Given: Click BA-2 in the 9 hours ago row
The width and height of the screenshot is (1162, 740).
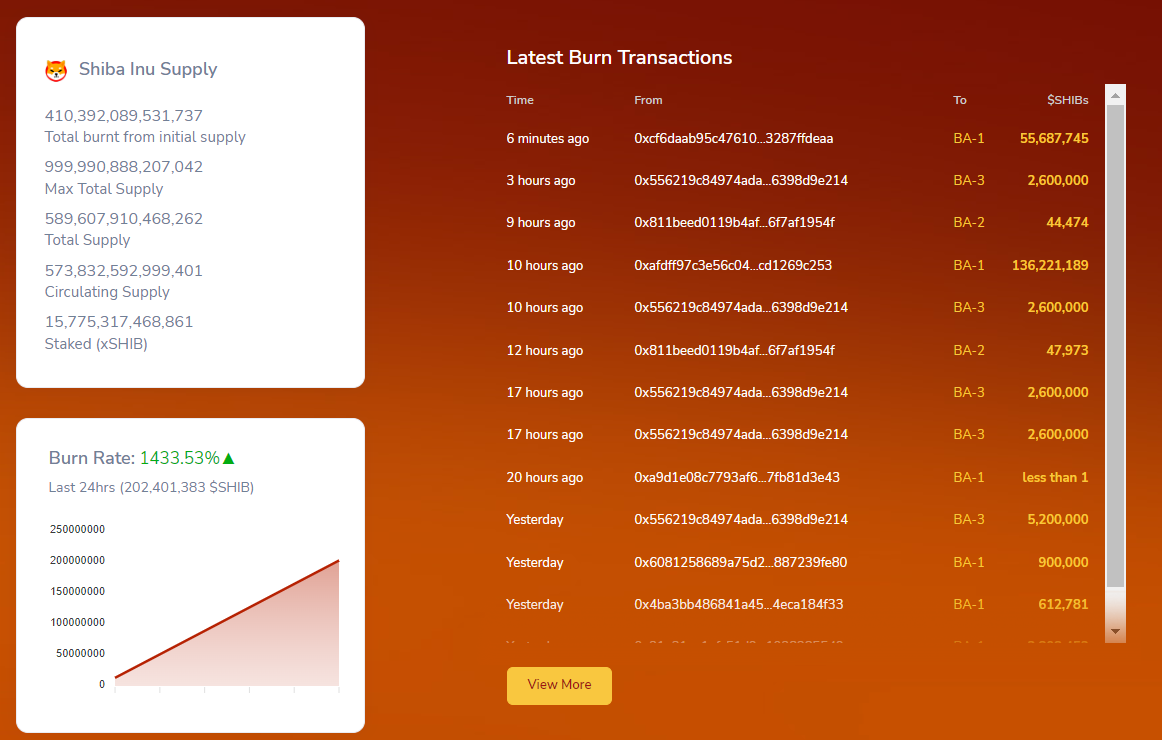Looking at the screenshot, I should (969, 222).
